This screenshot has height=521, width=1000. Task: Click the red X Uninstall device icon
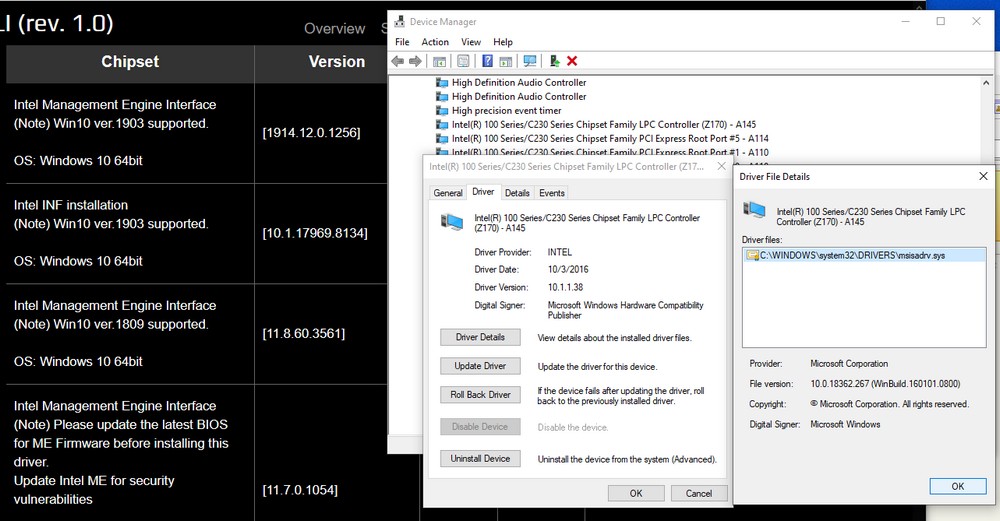coord(572,61)
